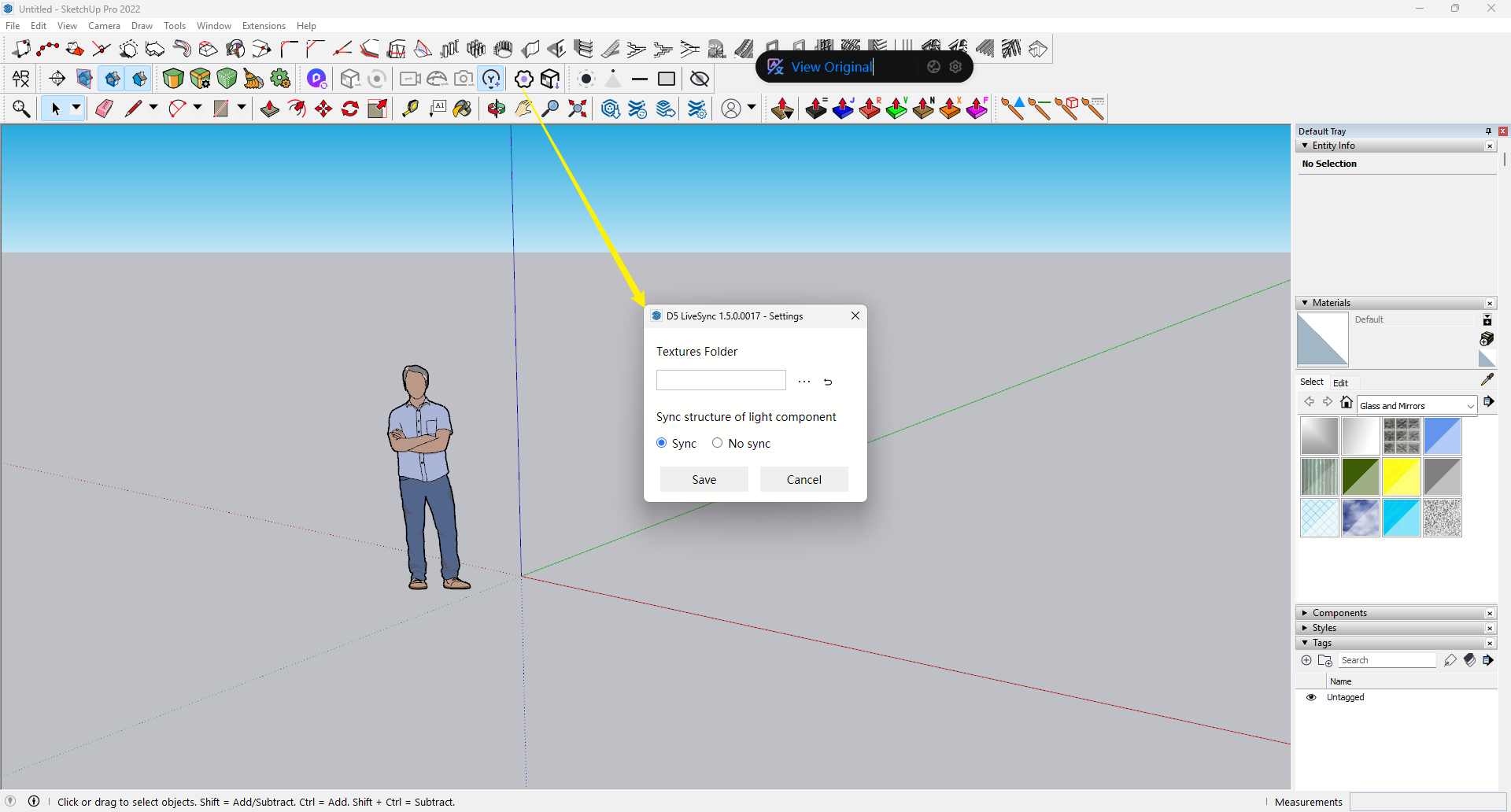Collapse the Entity Info panel
The height and width of the screenshot is (812, 1511).
1305,146
